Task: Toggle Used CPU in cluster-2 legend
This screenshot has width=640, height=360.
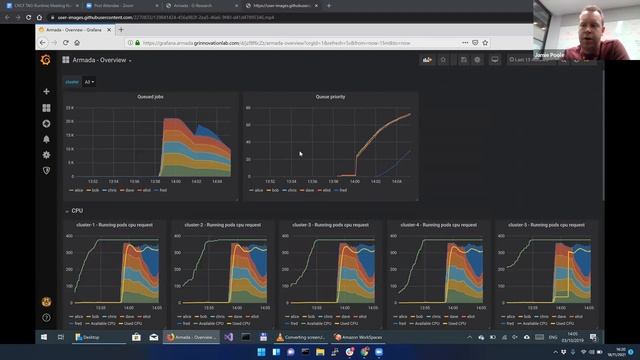Action: (x=238, y=324)
